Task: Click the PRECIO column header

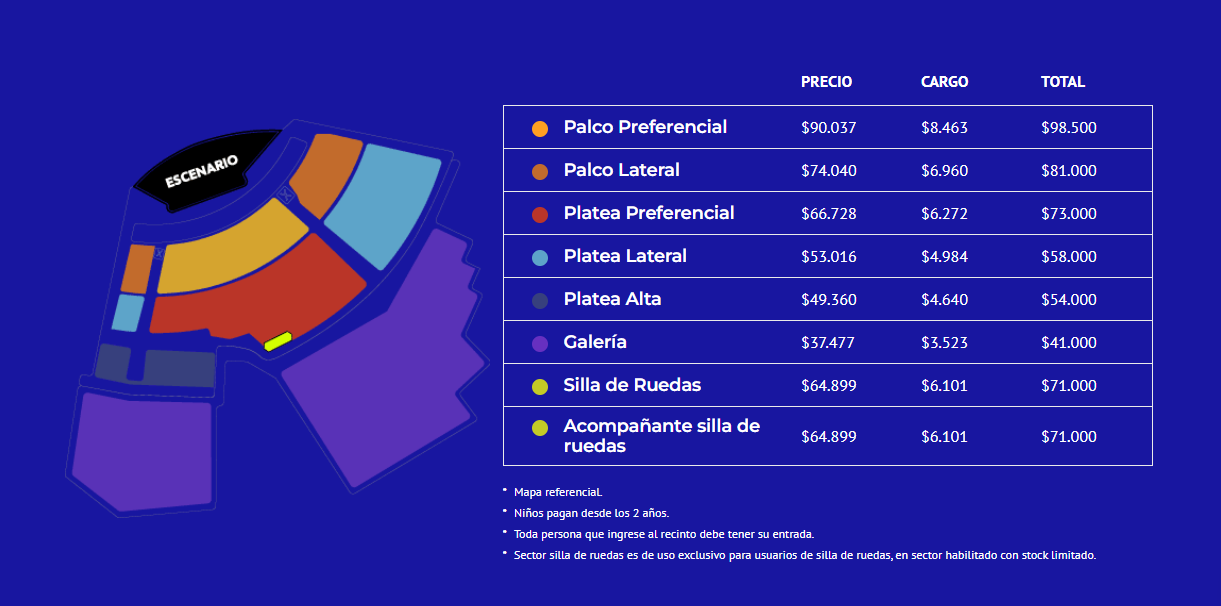Action: [826, 82]
